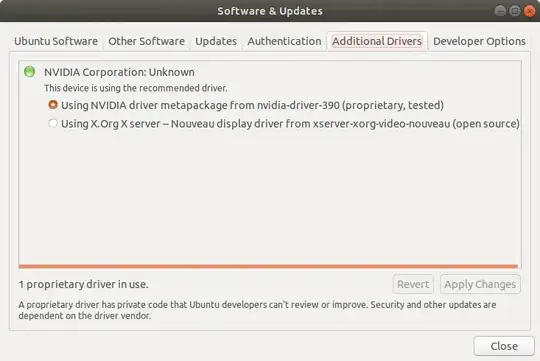The image size is (540, 361).
Task: Click the green device status indicator icon
Action: coord(30,72)
